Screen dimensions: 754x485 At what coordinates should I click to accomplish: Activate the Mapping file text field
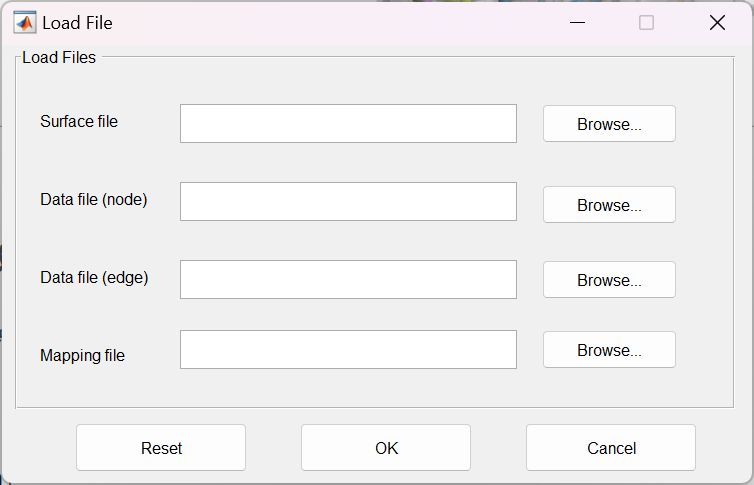coord(348,349)
